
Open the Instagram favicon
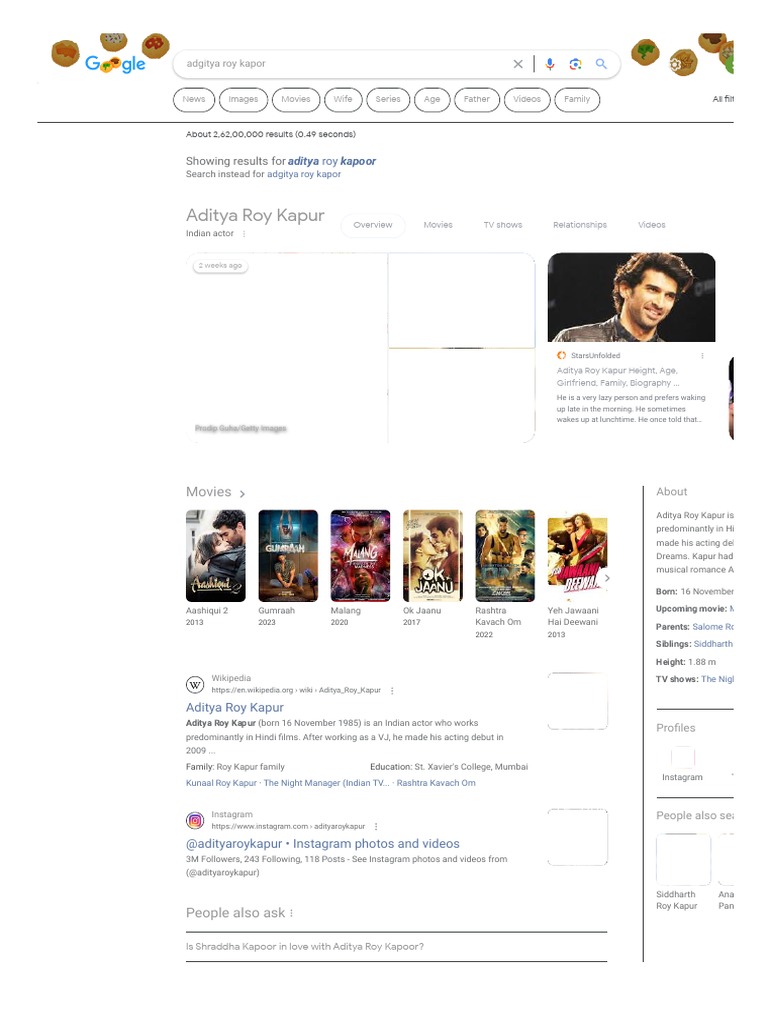[x=195, y=820]
